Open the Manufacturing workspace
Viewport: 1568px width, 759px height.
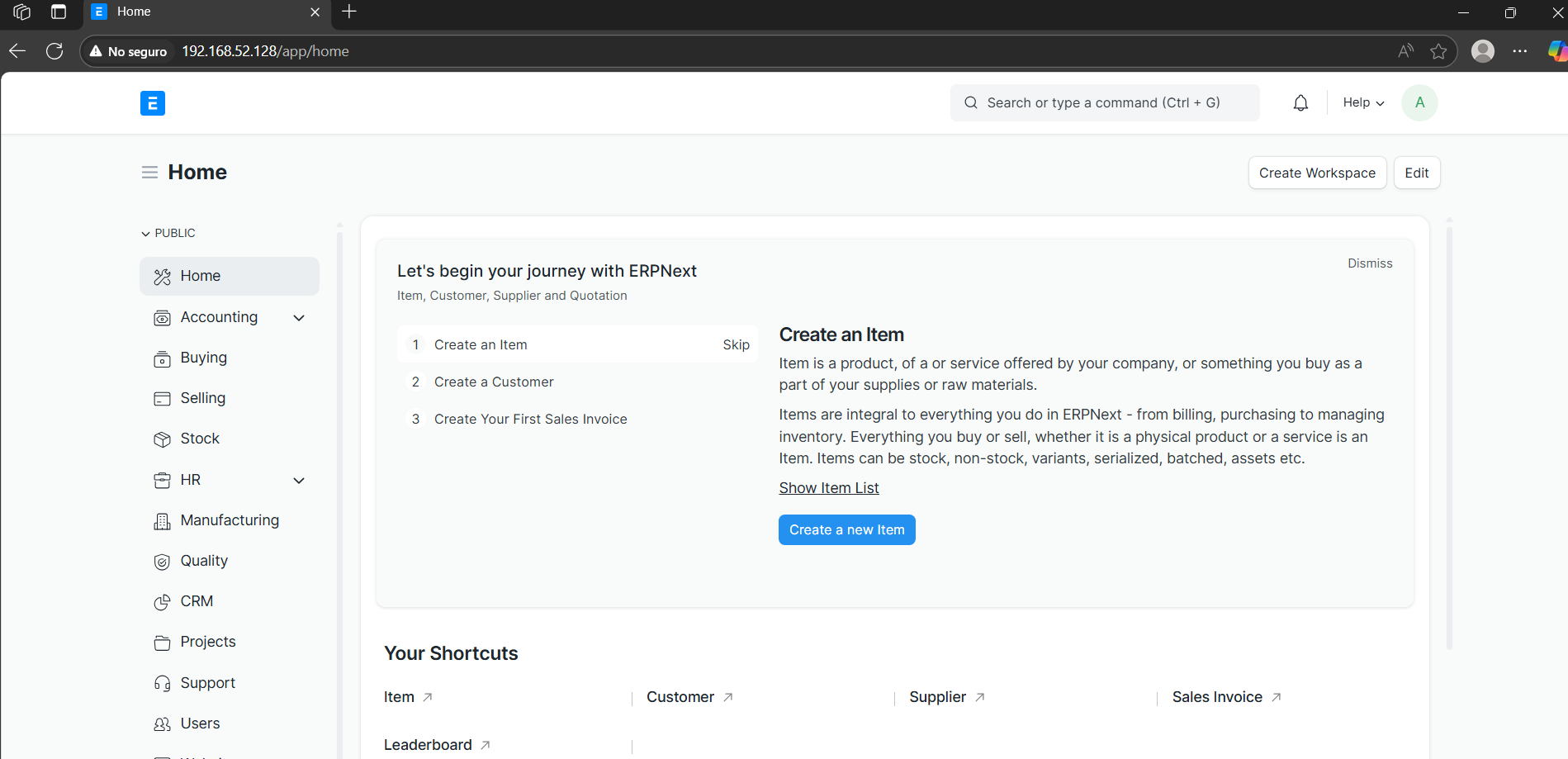click(230, 521)
